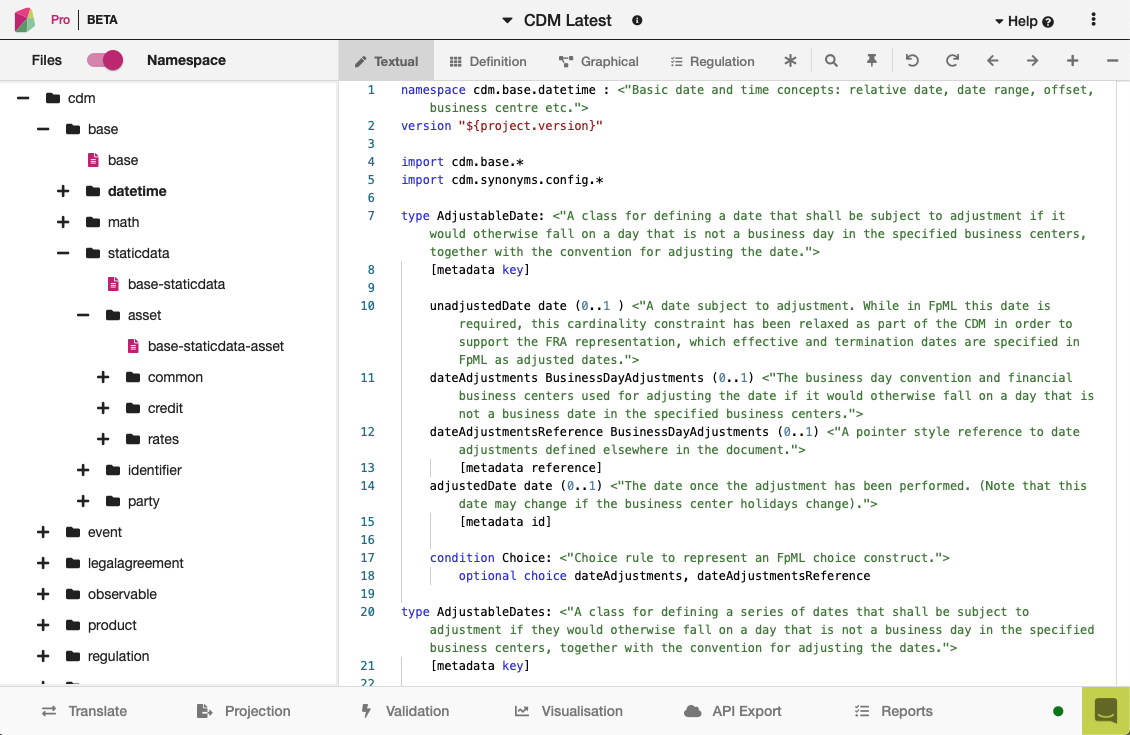Click the plus zoom-in icon in toolbar
This screenshot has width=1130, height=735.
point(1072,61)
